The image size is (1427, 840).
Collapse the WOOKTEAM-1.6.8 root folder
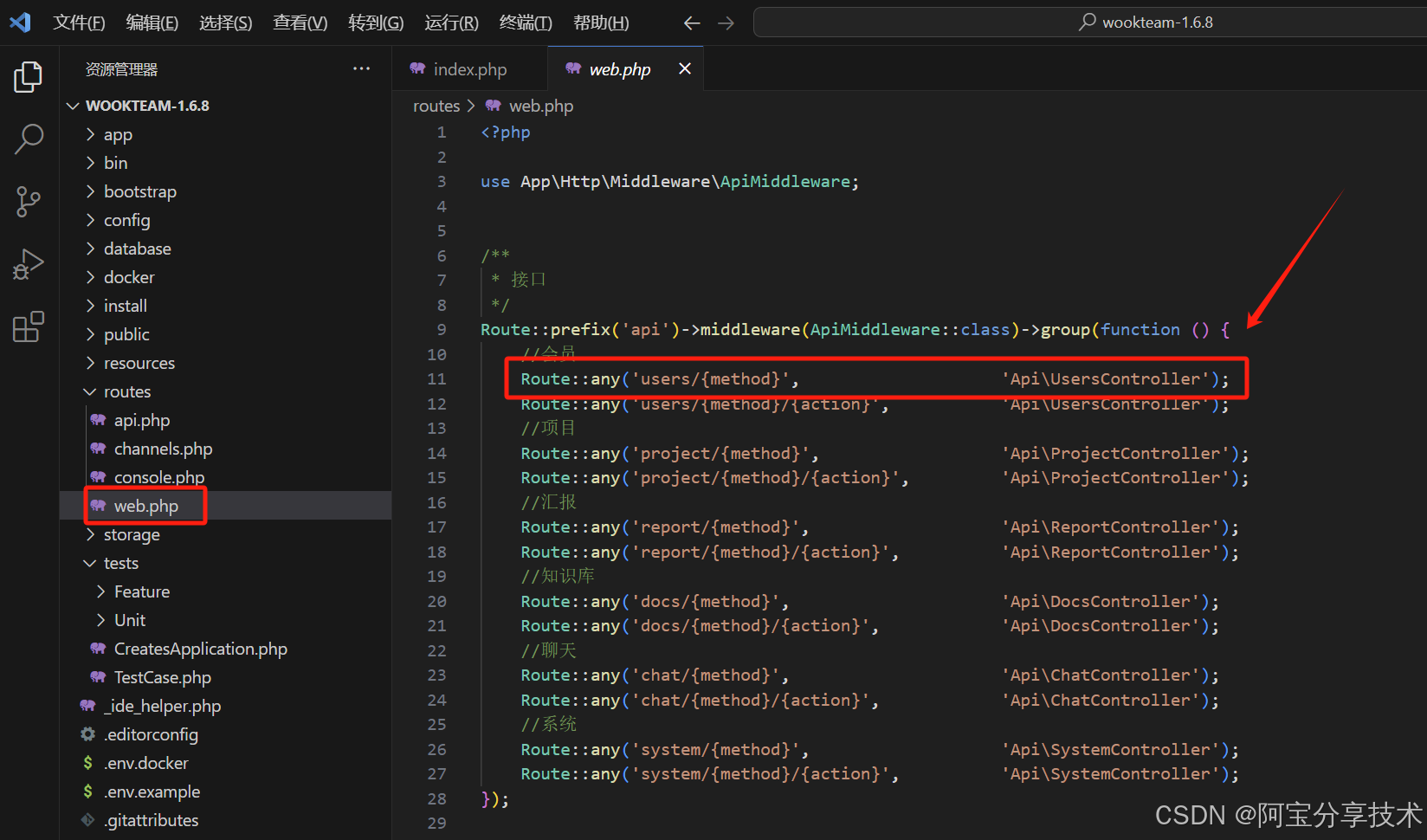click(x=225, y=106)
